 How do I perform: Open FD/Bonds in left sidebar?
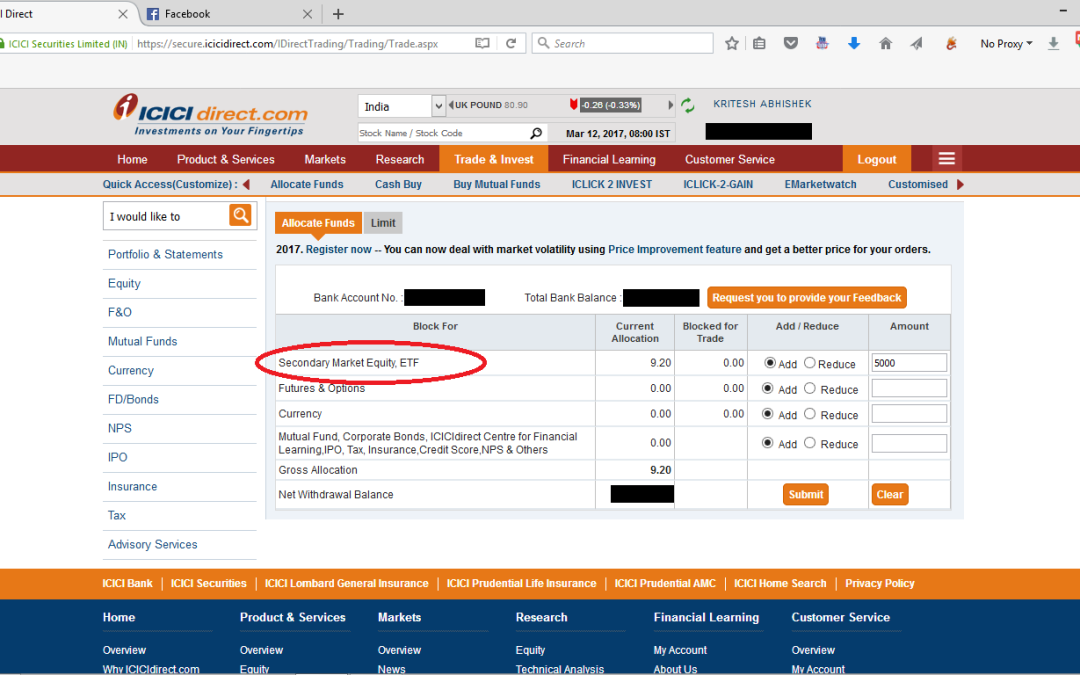(x=133, y=399)
